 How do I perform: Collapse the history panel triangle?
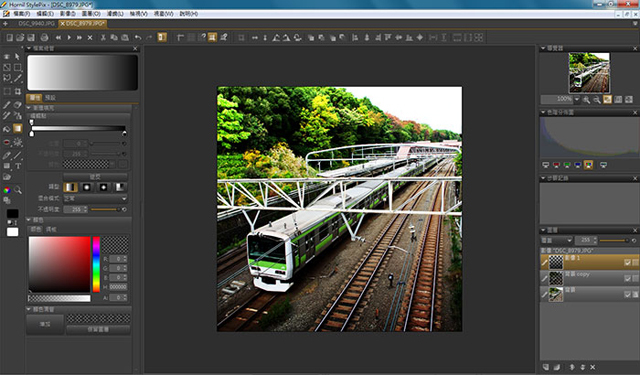click(x=543, y=178)
